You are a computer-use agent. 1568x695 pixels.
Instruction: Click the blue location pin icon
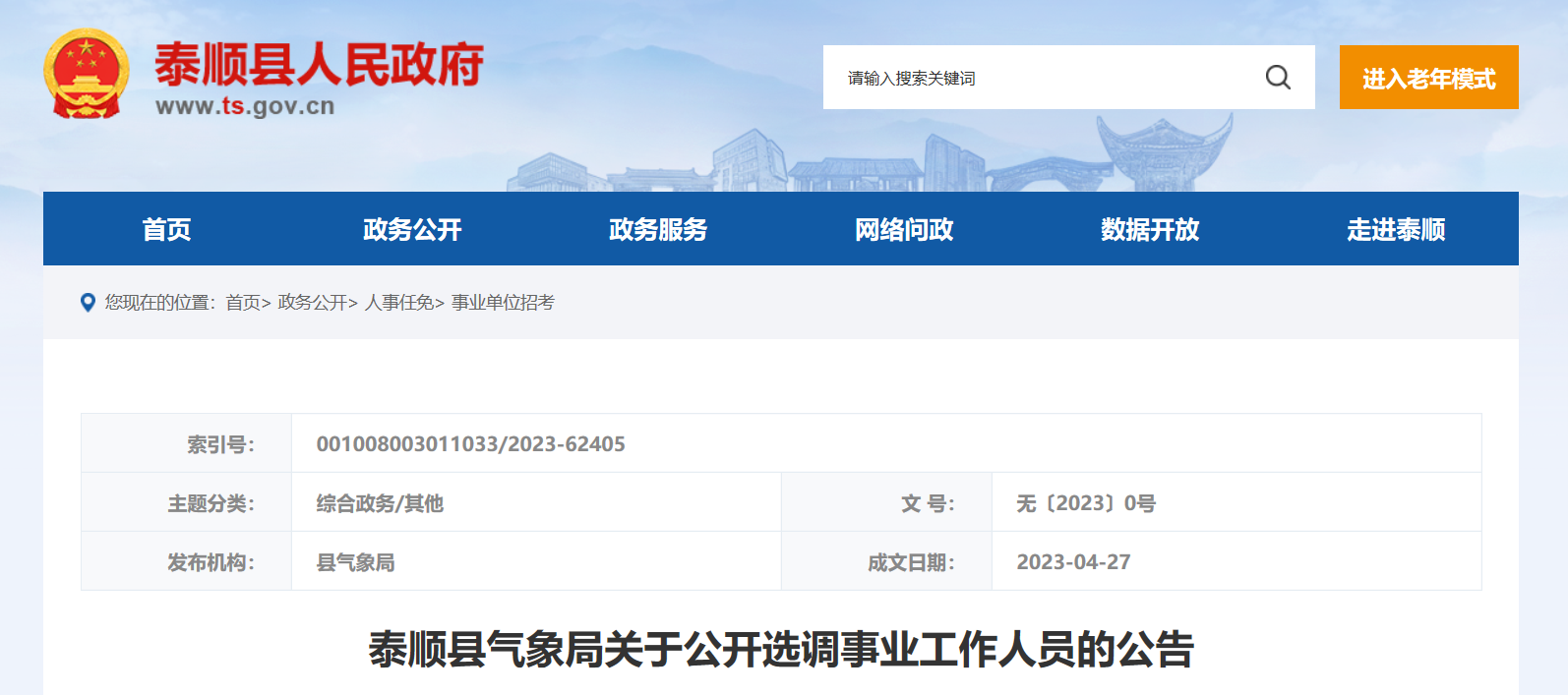tap(88, 303)
